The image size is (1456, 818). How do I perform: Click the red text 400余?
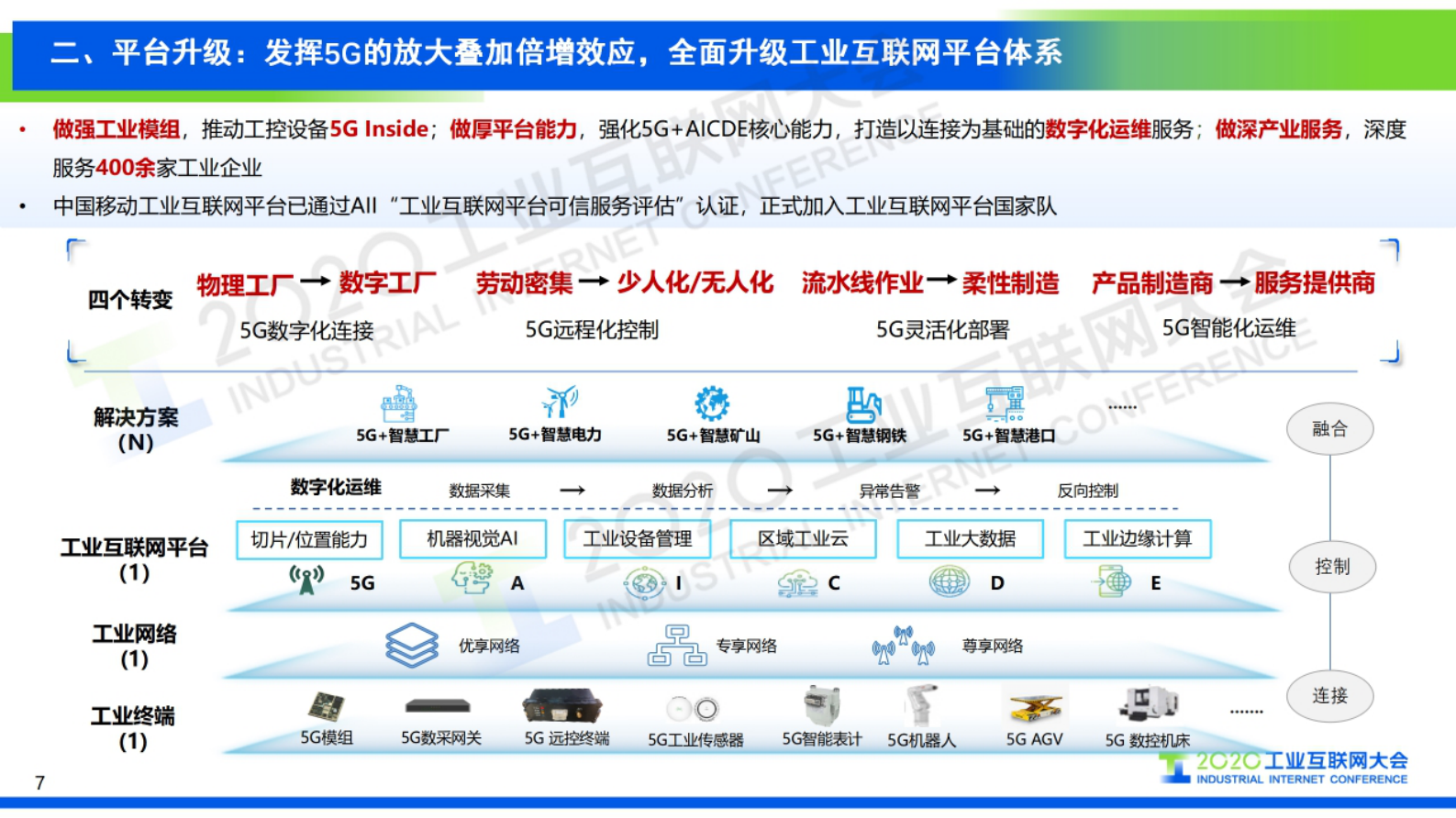click(126, 168)
